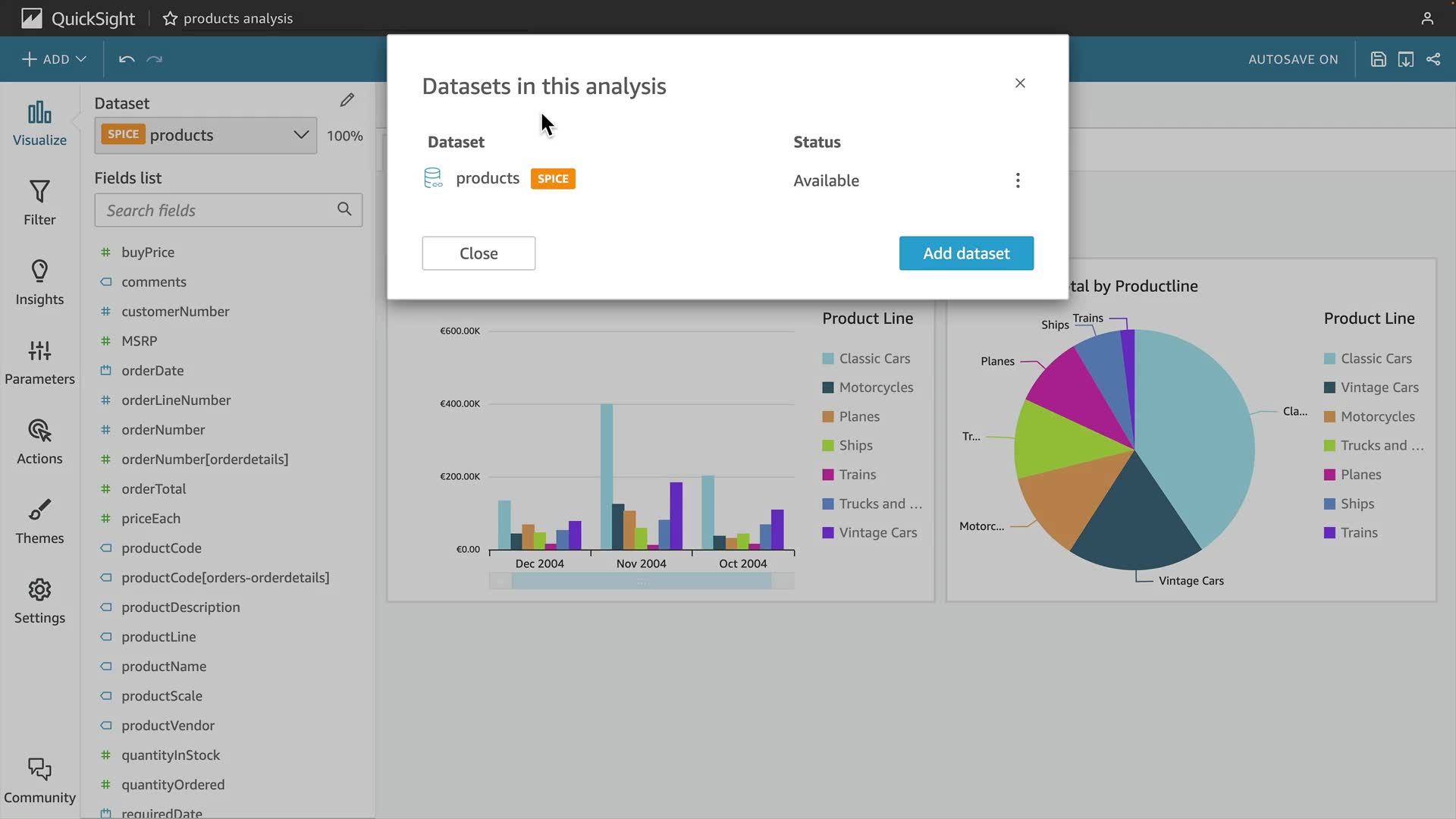This screenshot has height=819, width=1456.
Task: Click the Close button in dialog
Action: pos(479,253)
